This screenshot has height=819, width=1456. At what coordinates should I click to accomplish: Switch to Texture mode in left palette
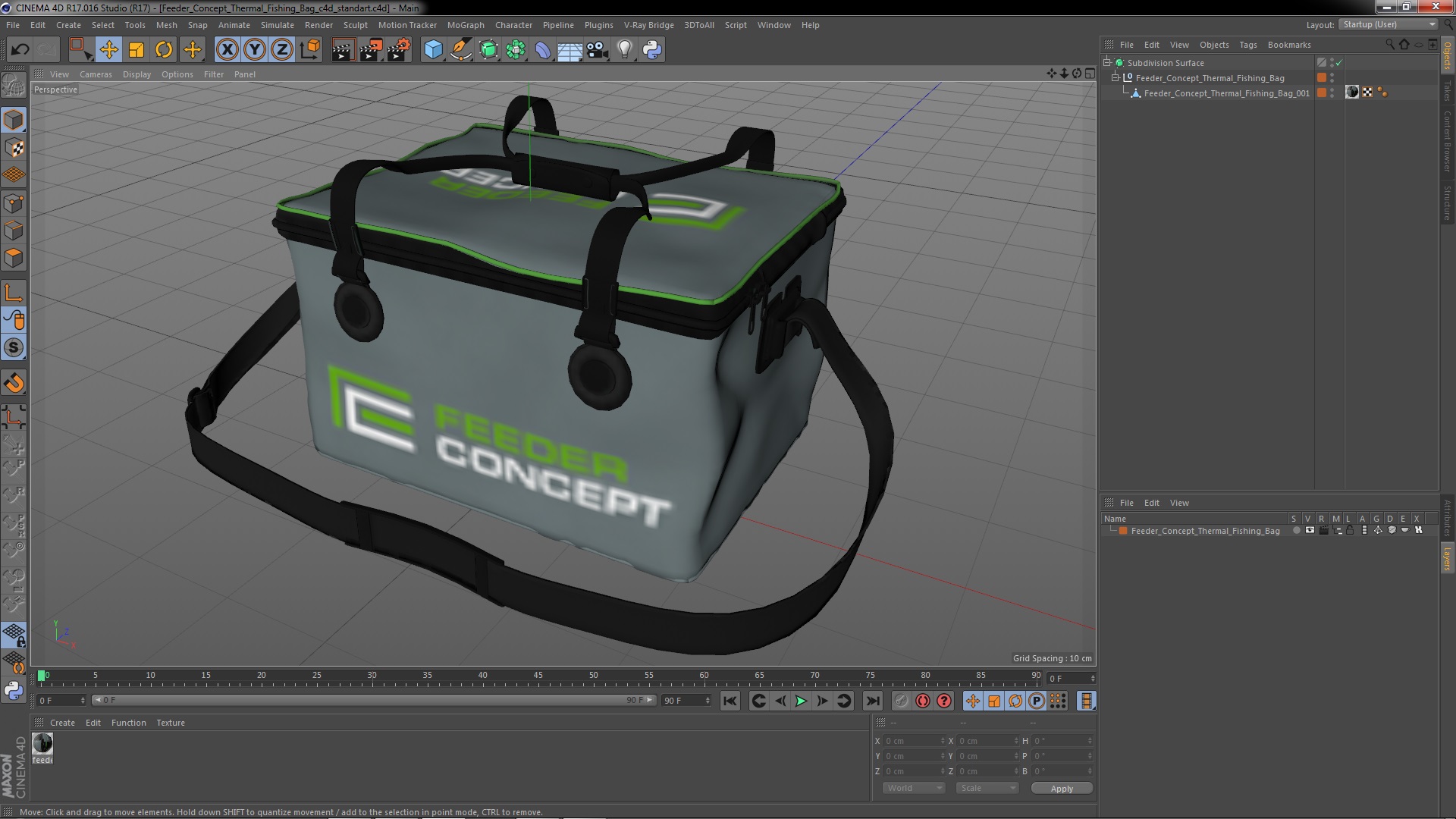tap(14, 148)
